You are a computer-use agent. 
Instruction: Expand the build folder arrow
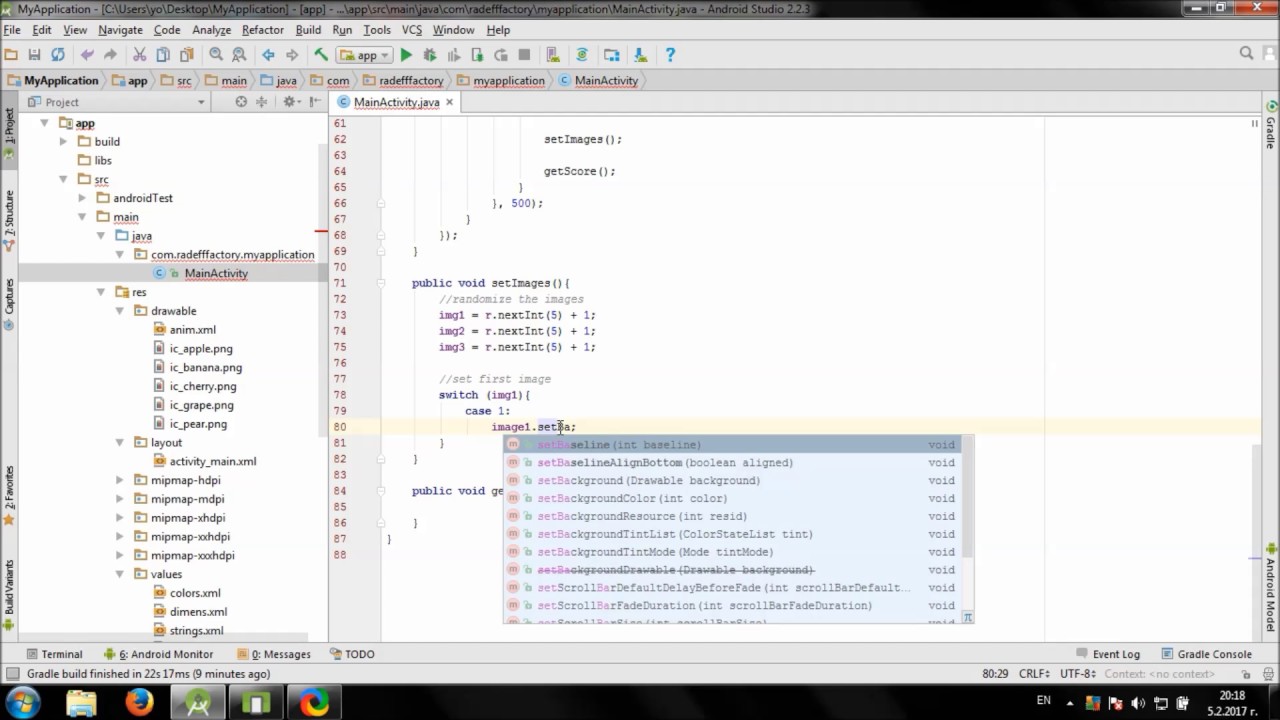[63, 142]
